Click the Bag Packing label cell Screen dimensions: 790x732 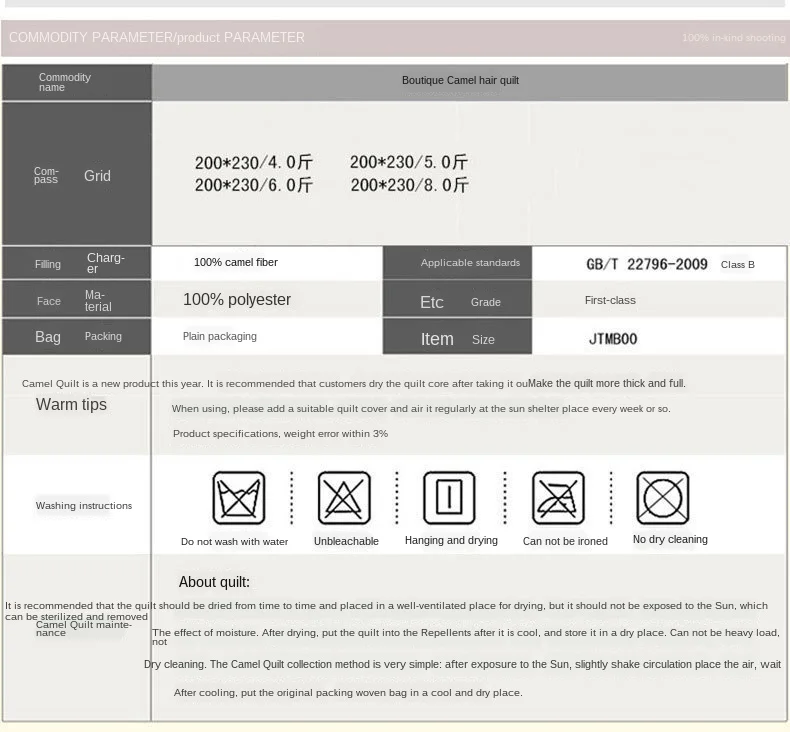click(x=77, y=337)
